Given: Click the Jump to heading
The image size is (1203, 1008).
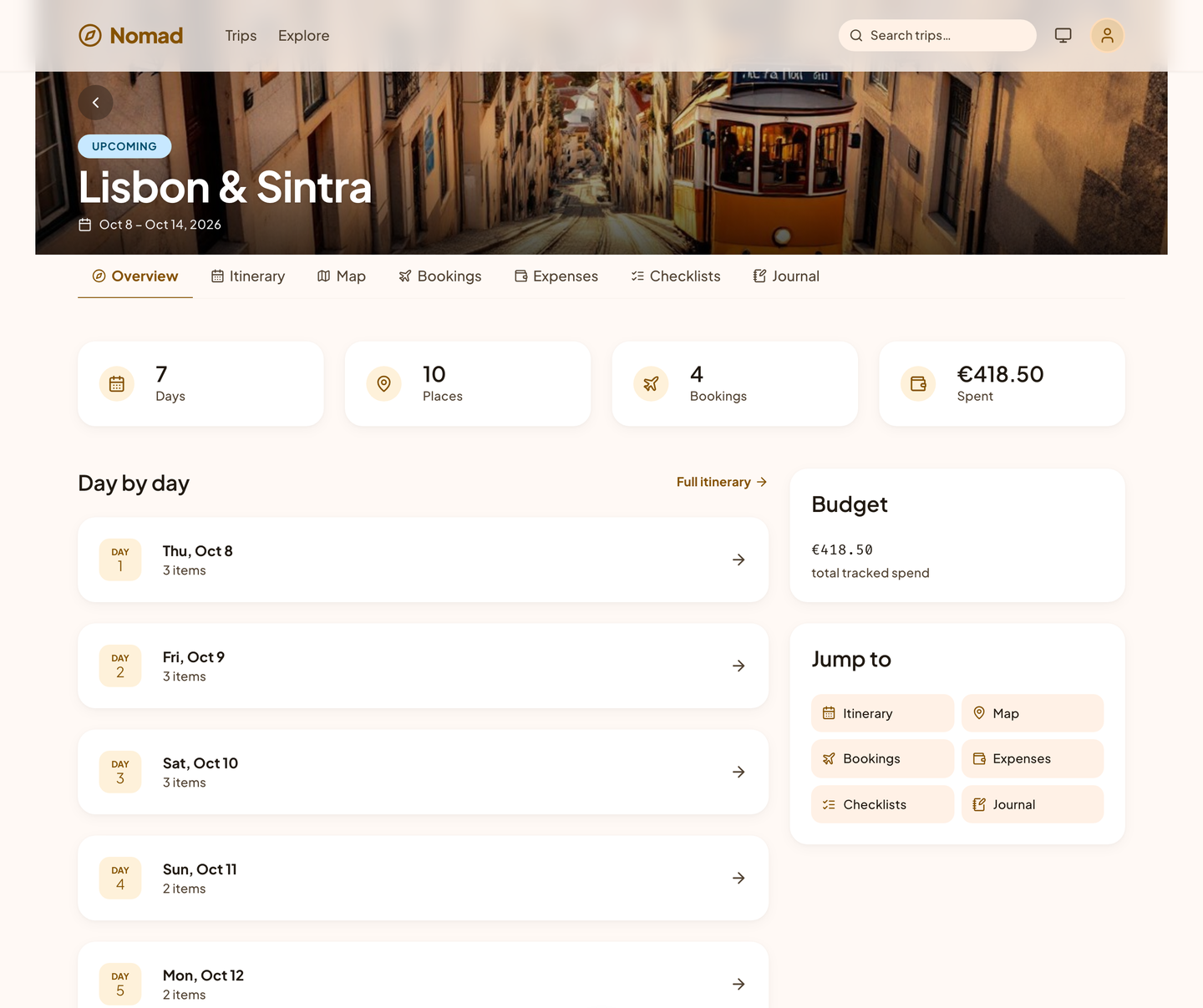Looking at the screenshot, I should tap(851, 659).
